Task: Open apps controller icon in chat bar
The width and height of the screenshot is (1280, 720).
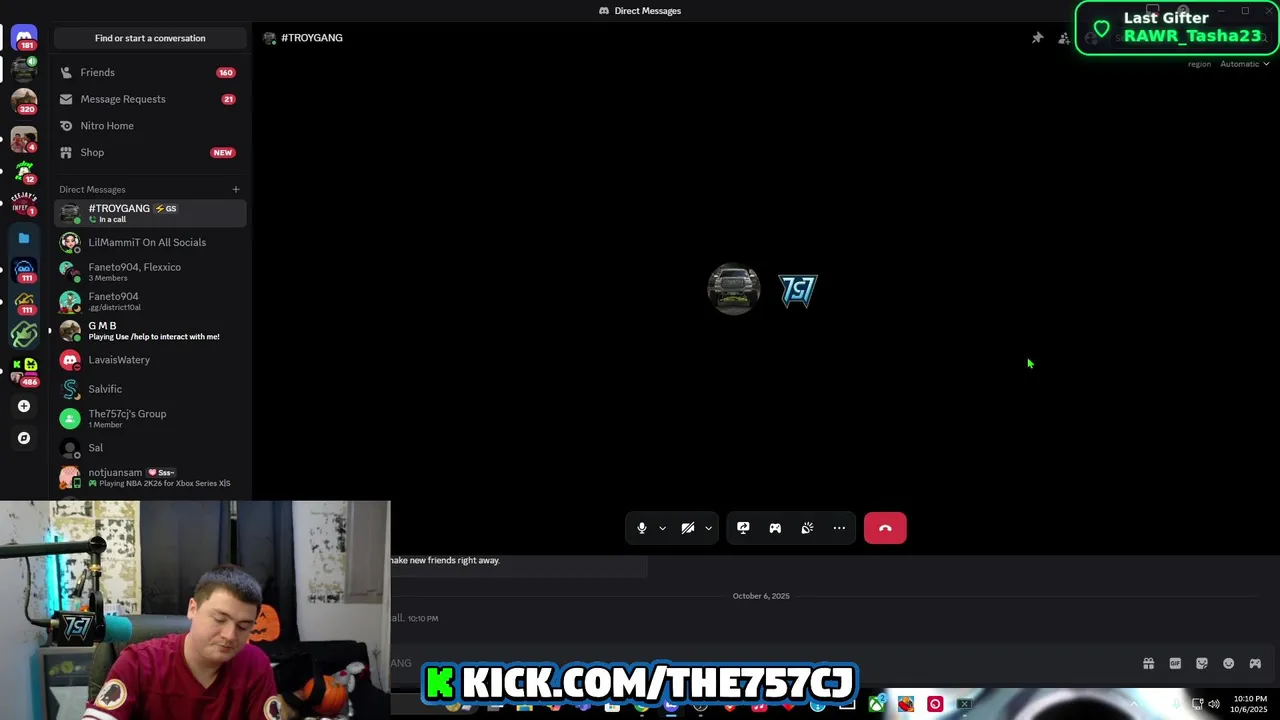Action: click(x=1255, y=663)
